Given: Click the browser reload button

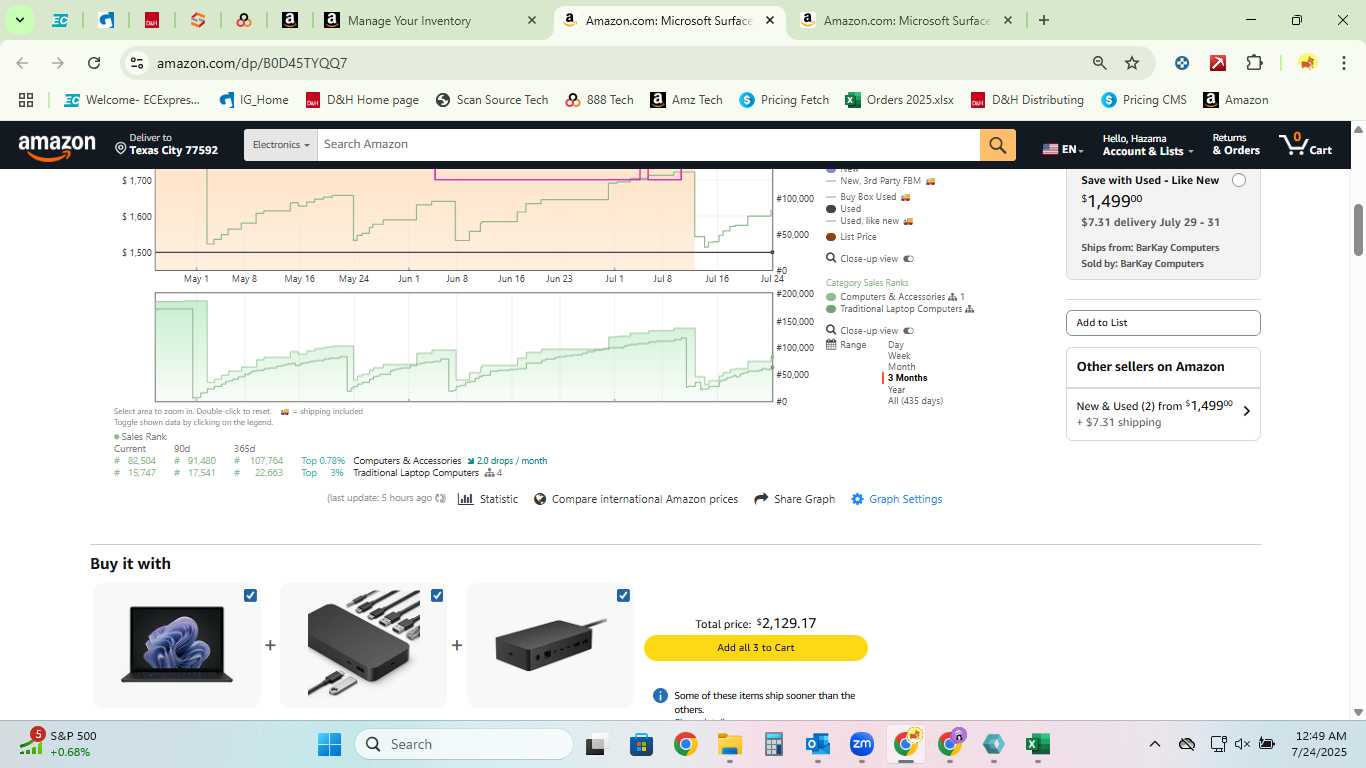Looking at the screenshot, I should pyautogui.click(x=94, y=63).
